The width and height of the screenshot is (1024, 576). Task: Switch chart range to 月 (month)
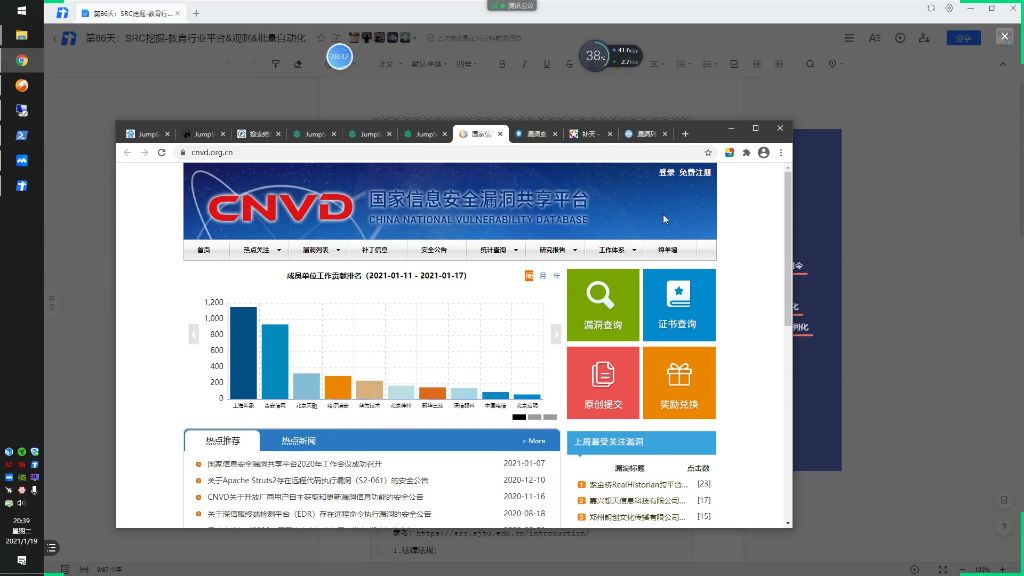(543, 276)
